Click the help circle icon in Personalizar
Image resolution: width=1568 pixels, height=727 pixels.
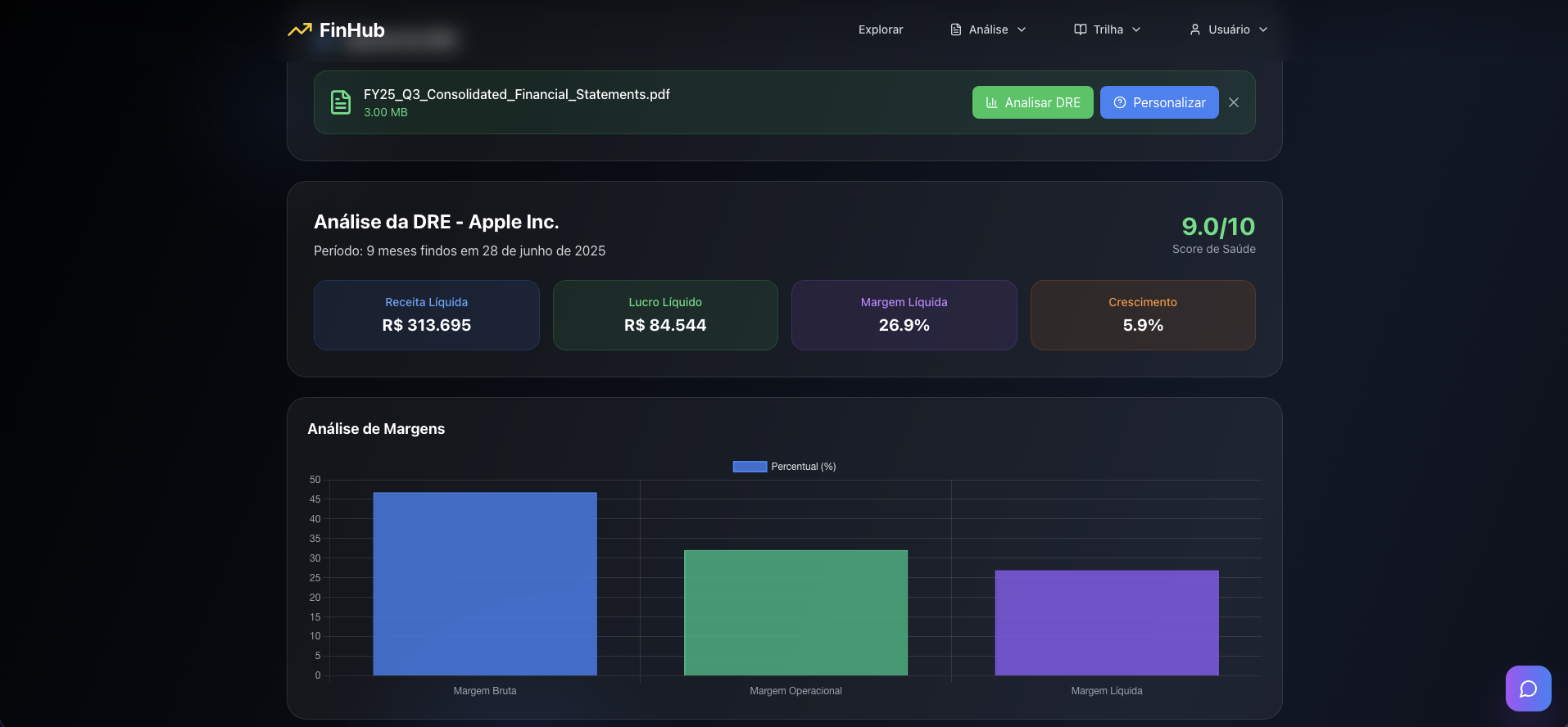point(1120,102)
